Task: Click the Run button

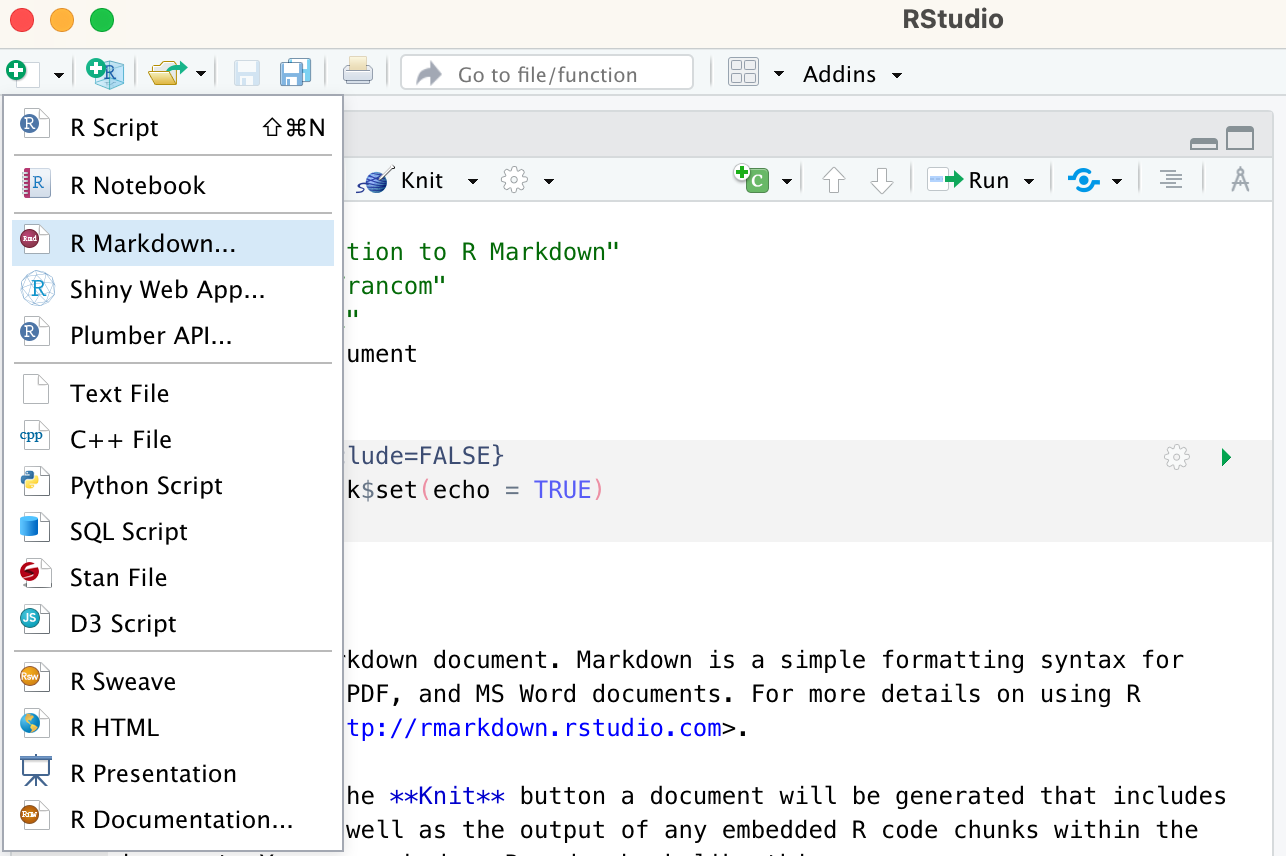Action: [968, 180]
